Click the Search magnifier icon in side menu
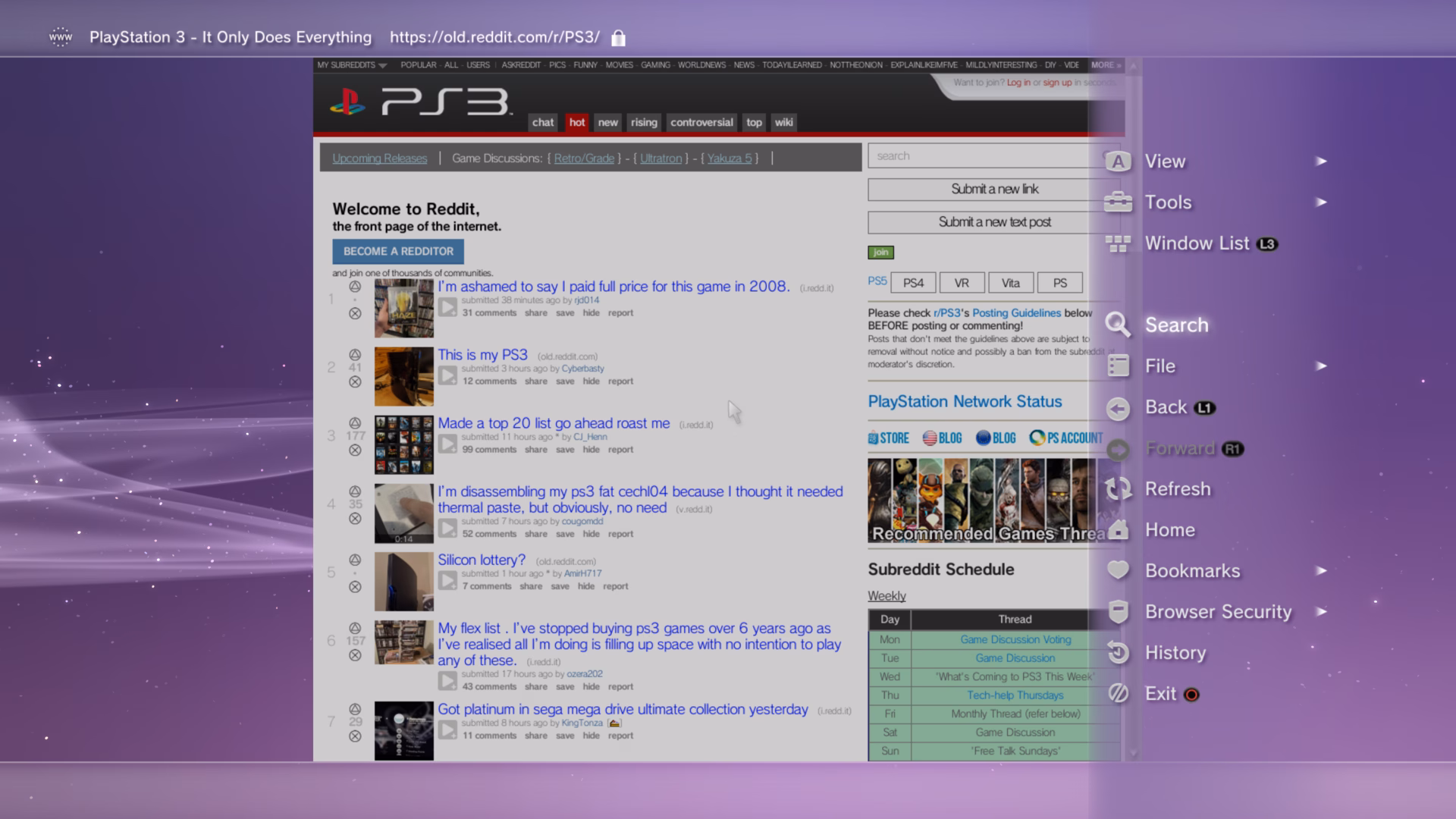Image resolution: width=1456 pixels, height=819 pixels. click(1118, 325)
